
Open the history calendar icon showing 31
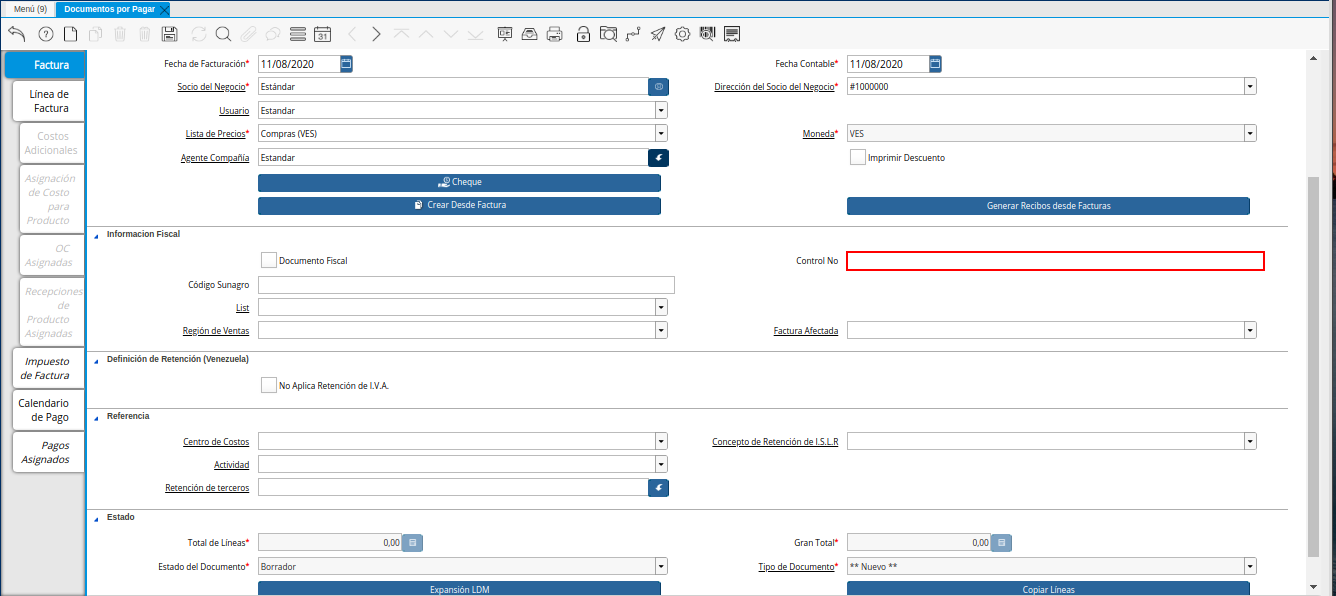(322, 34)
